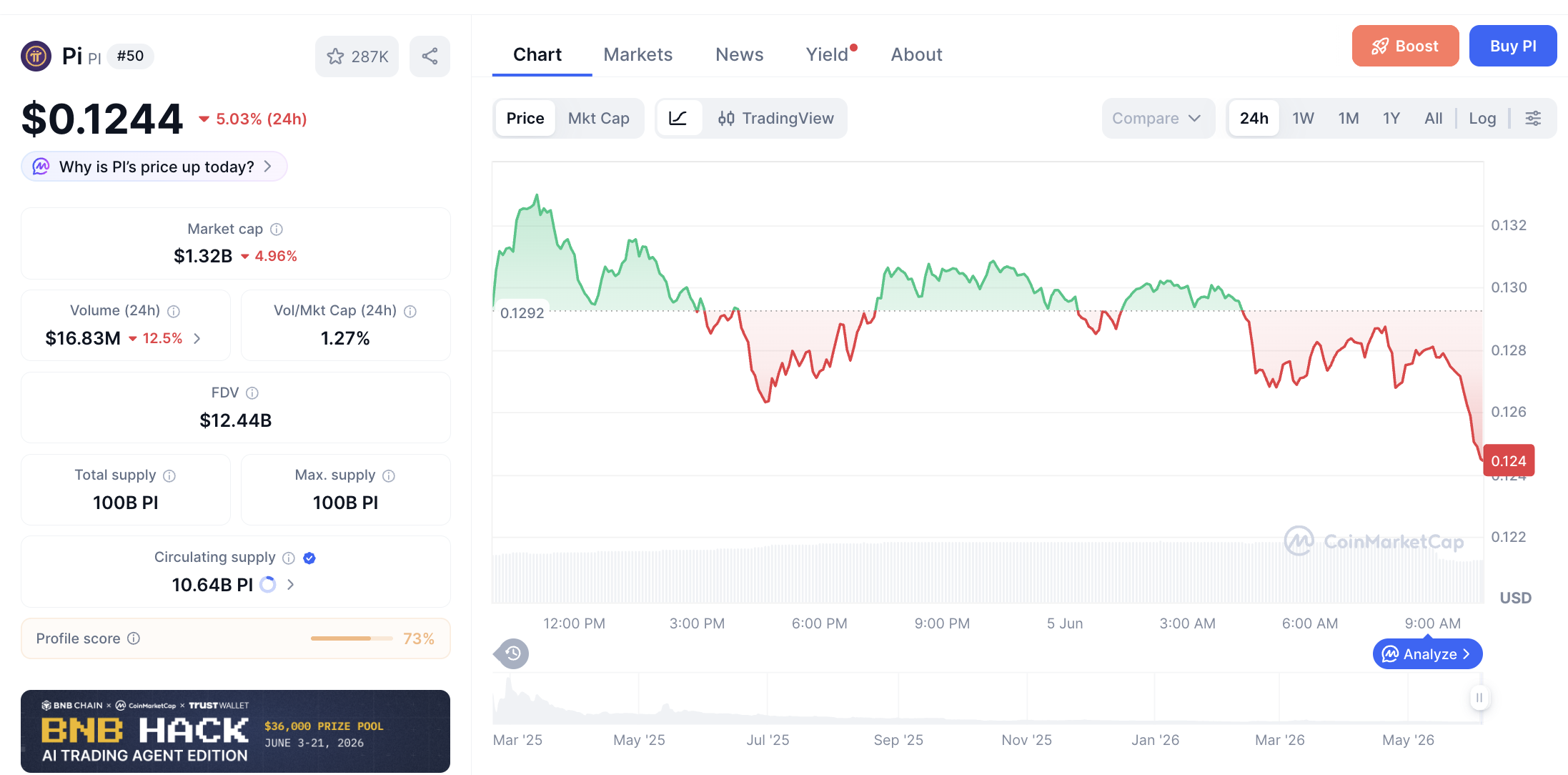Viewport: 1568px width, 775px height.
Task: Toggle Log scale on chart
Action: [1482, 118]
